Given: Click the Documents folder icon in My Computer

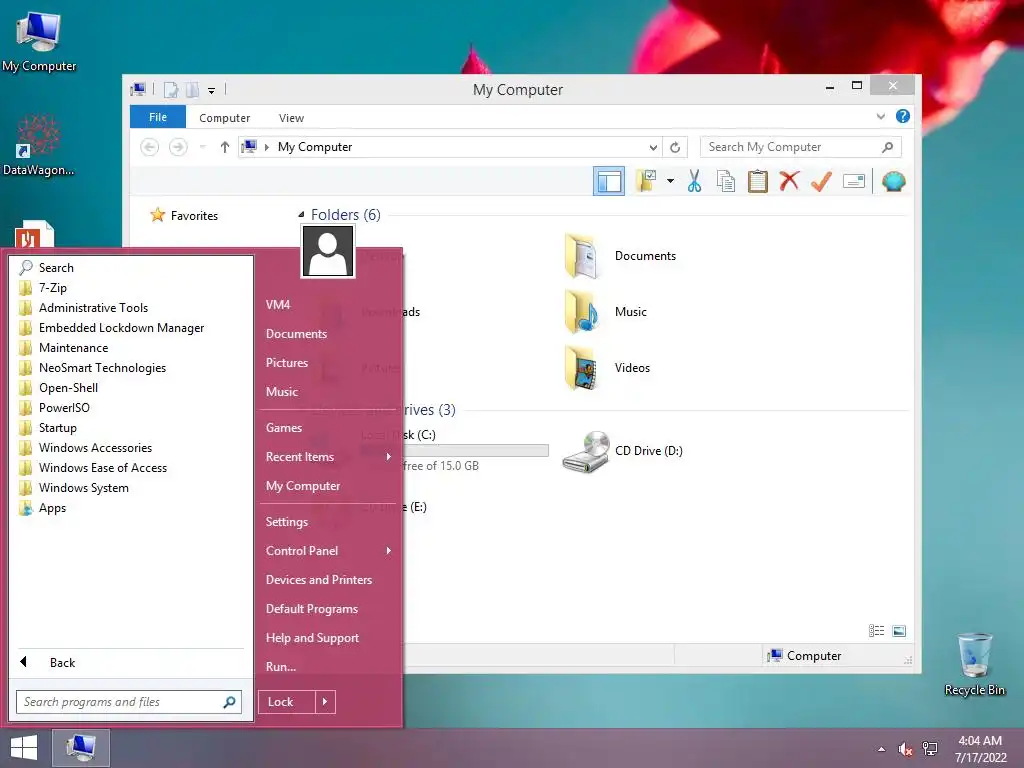Looking at the screenshot, I should (581, 256).
